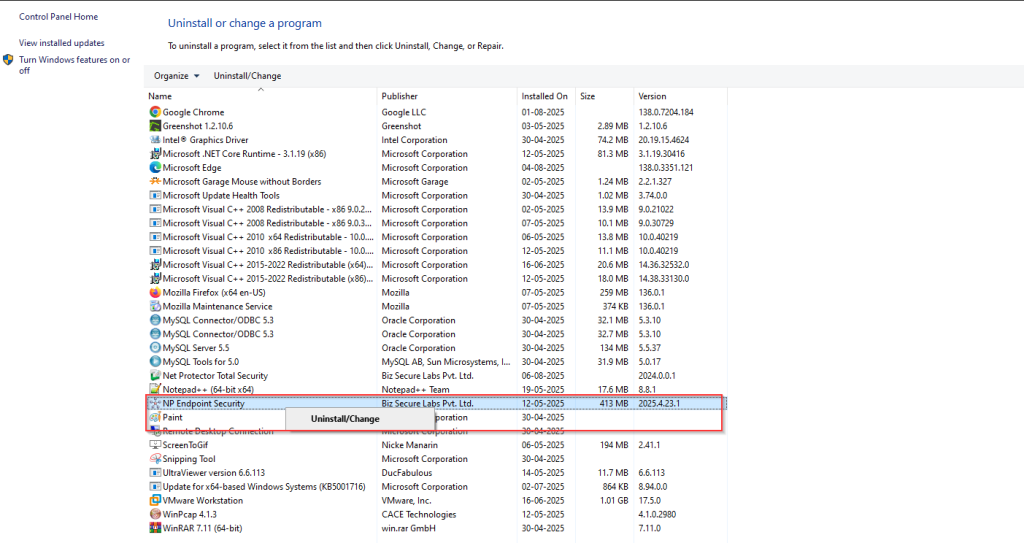
Task: Select the Notepad++ program icon
Action: [155, 389]
